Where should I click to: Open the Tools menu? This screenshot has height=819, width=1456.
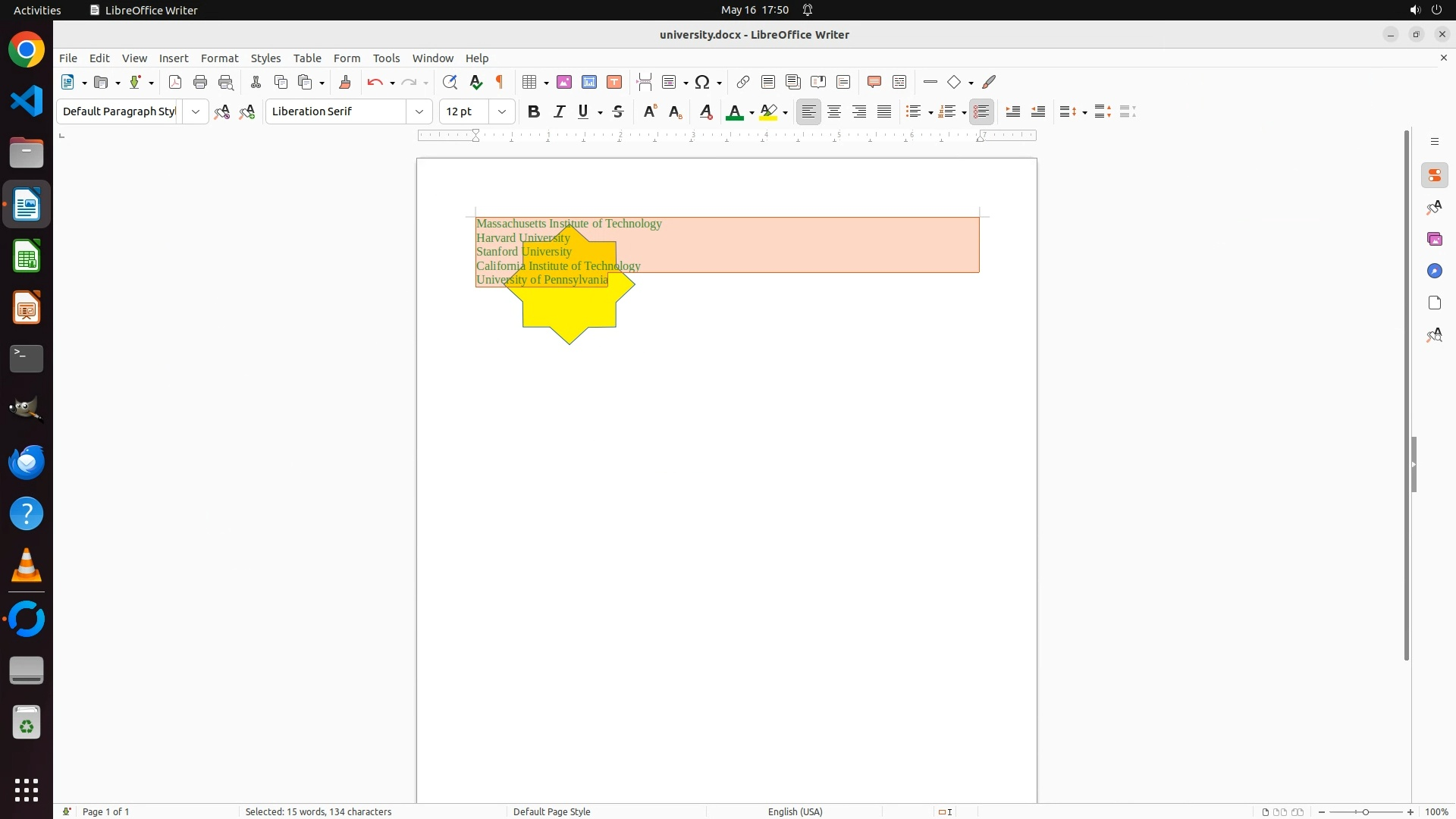click(x=386, y=58)
